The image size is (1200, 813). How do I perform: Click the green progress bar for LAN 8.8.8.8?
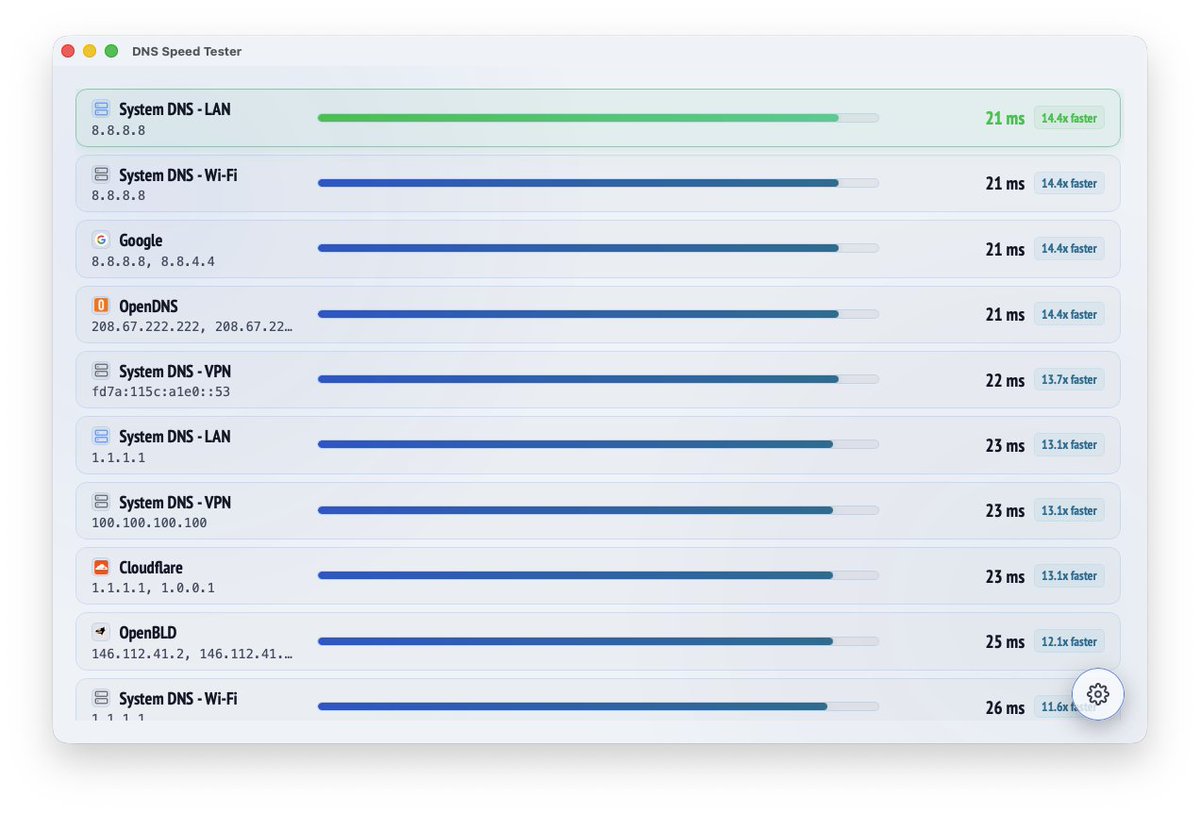598,118
